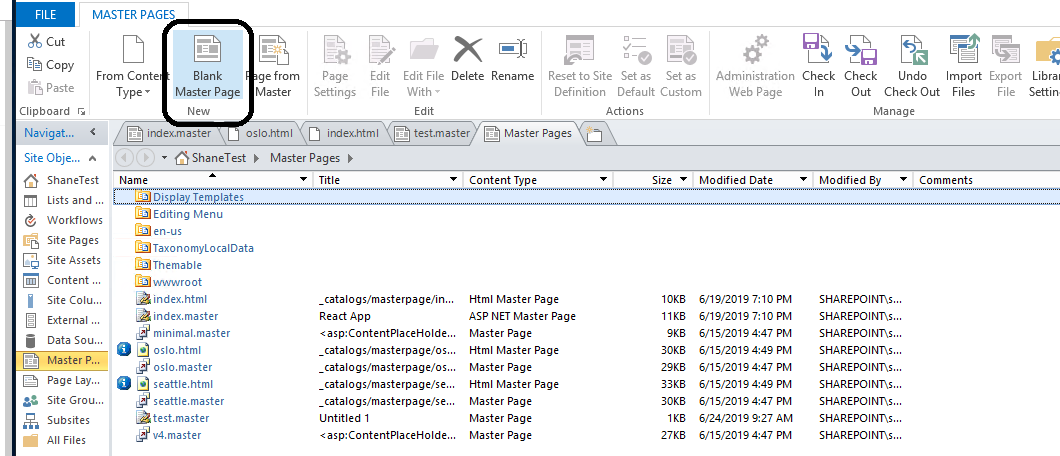Open the navigation history dropdown arrow
The height and width of the screenshot is (456, 1060).
click(x=164, y=158)
